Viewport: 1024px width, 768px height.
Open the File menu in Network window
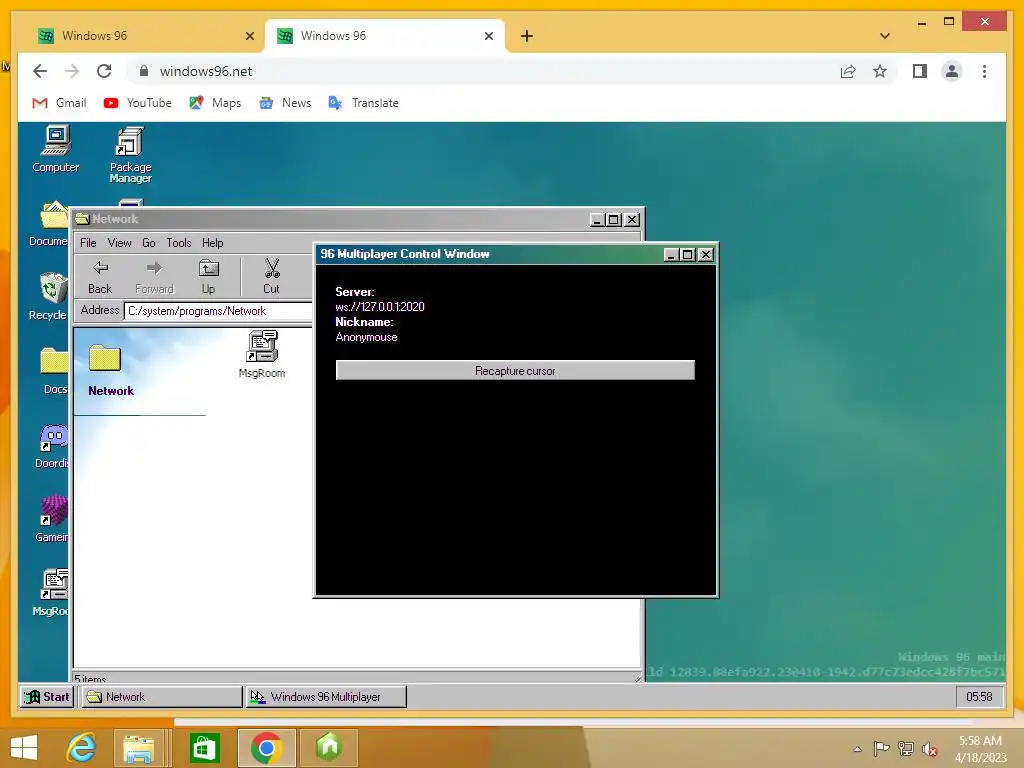pos(88,243)
